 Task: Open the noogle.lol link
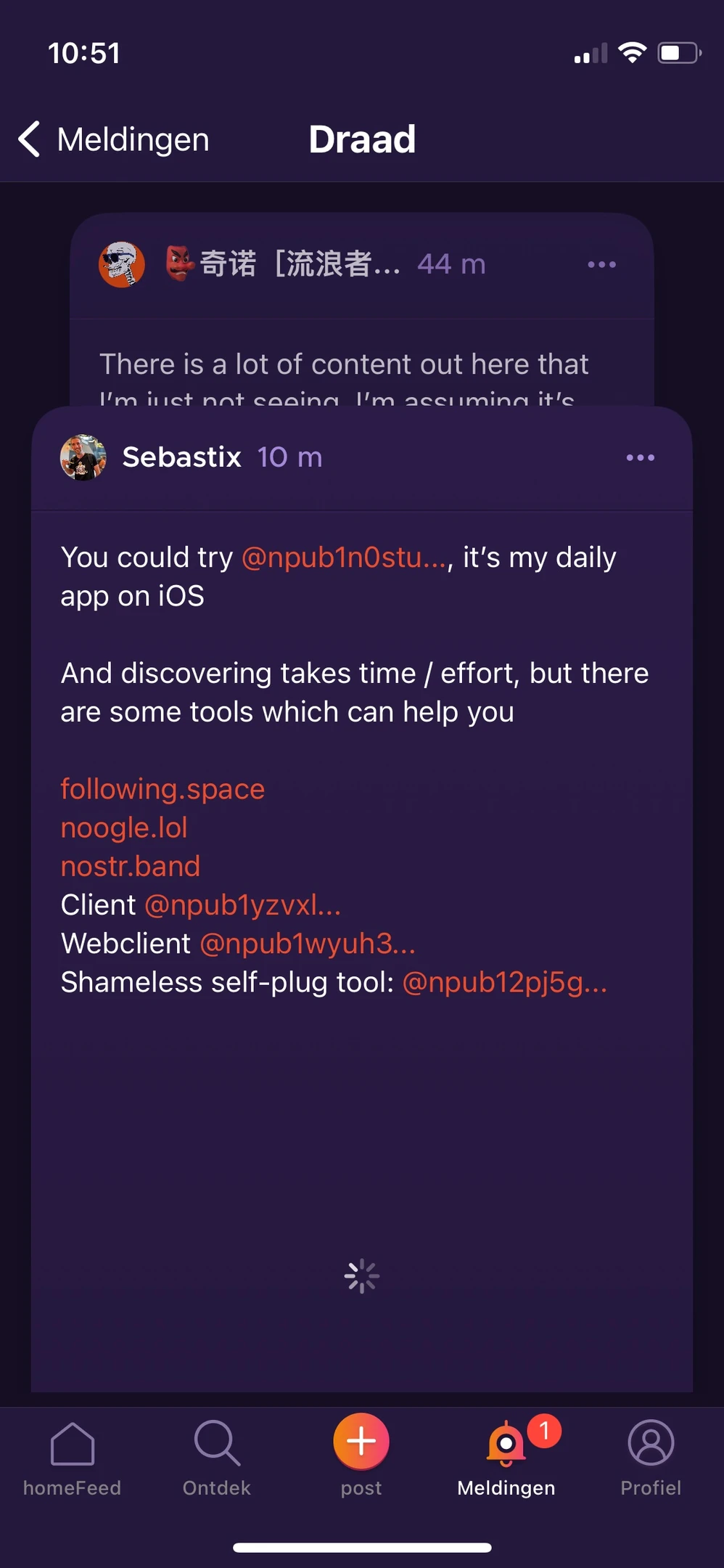coord(124,828)
